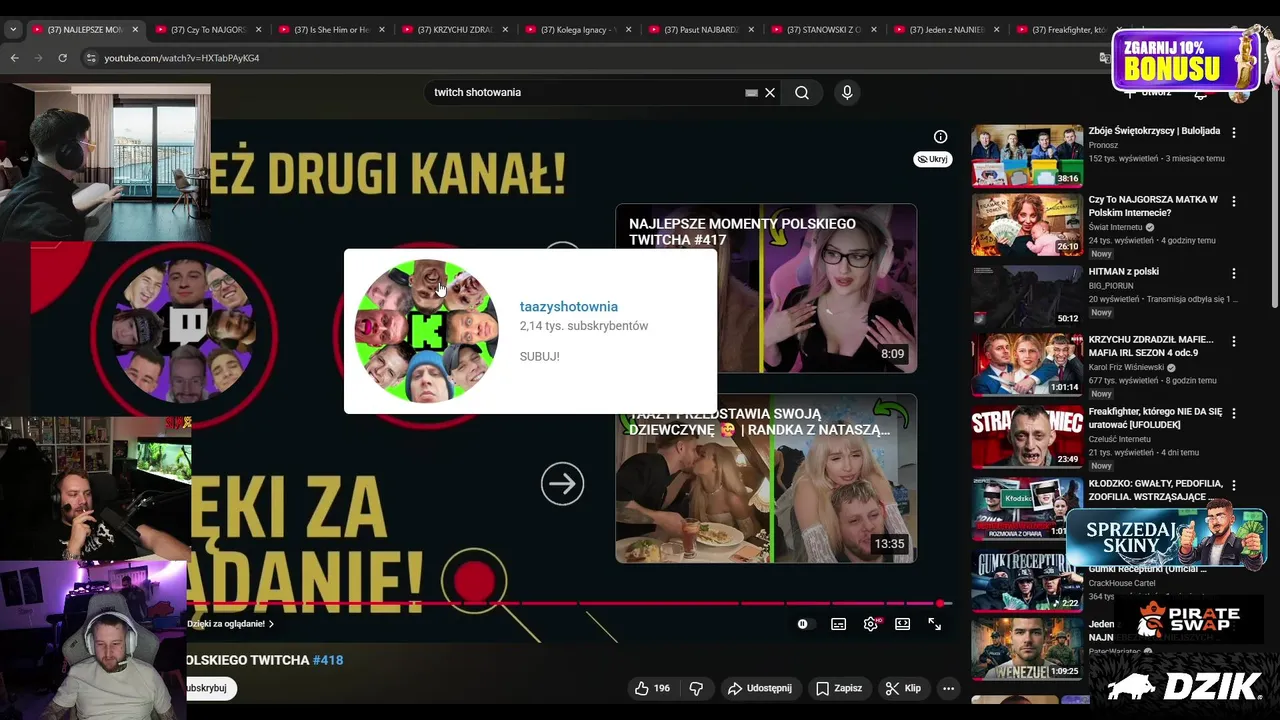Switch to tab Is She Him or Her
This screenshot has height=720, width=1280.
[x=331, y=29]
